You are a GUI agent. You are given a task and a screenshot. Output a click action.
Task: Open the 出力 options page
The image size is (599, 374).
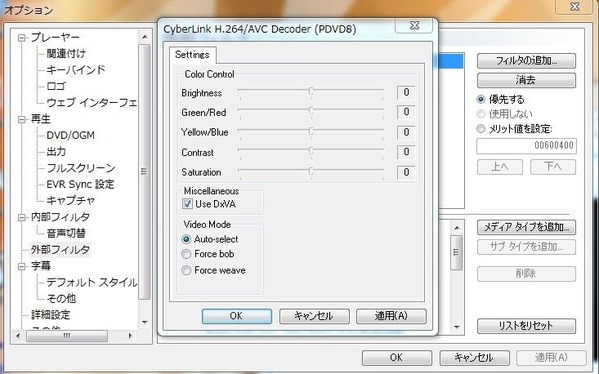click(56, 152)
